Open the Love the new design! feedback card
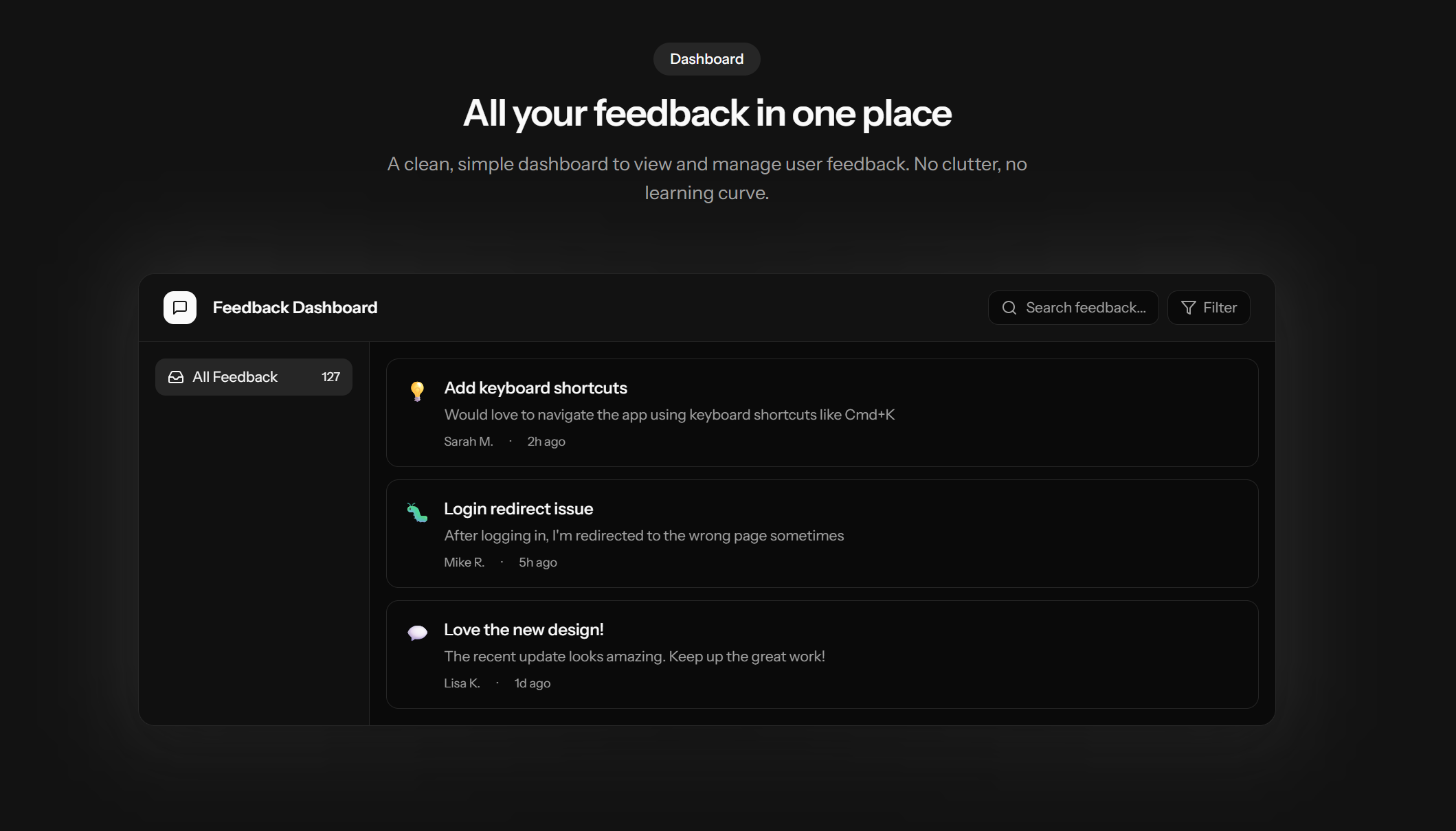Screen dimensions: 1456x831 coord(822,654)
